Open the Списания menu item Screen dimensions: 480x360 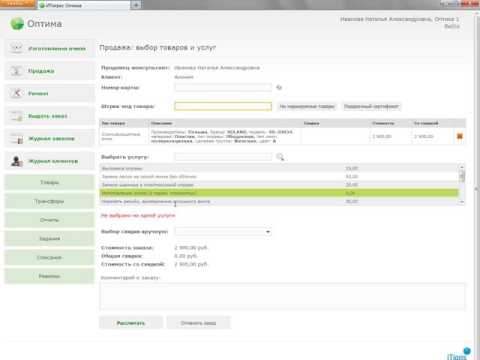point(49,257)
